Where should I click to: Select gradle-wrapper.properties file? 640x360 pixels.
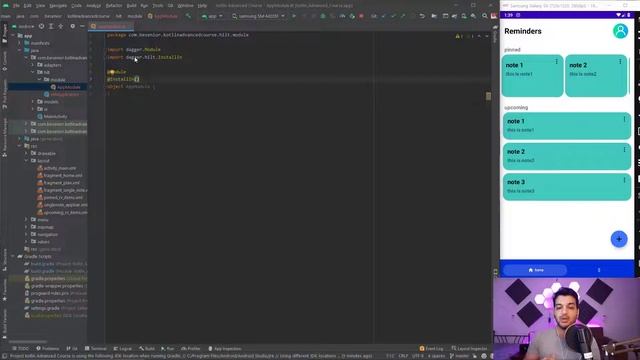pos(54,286)
